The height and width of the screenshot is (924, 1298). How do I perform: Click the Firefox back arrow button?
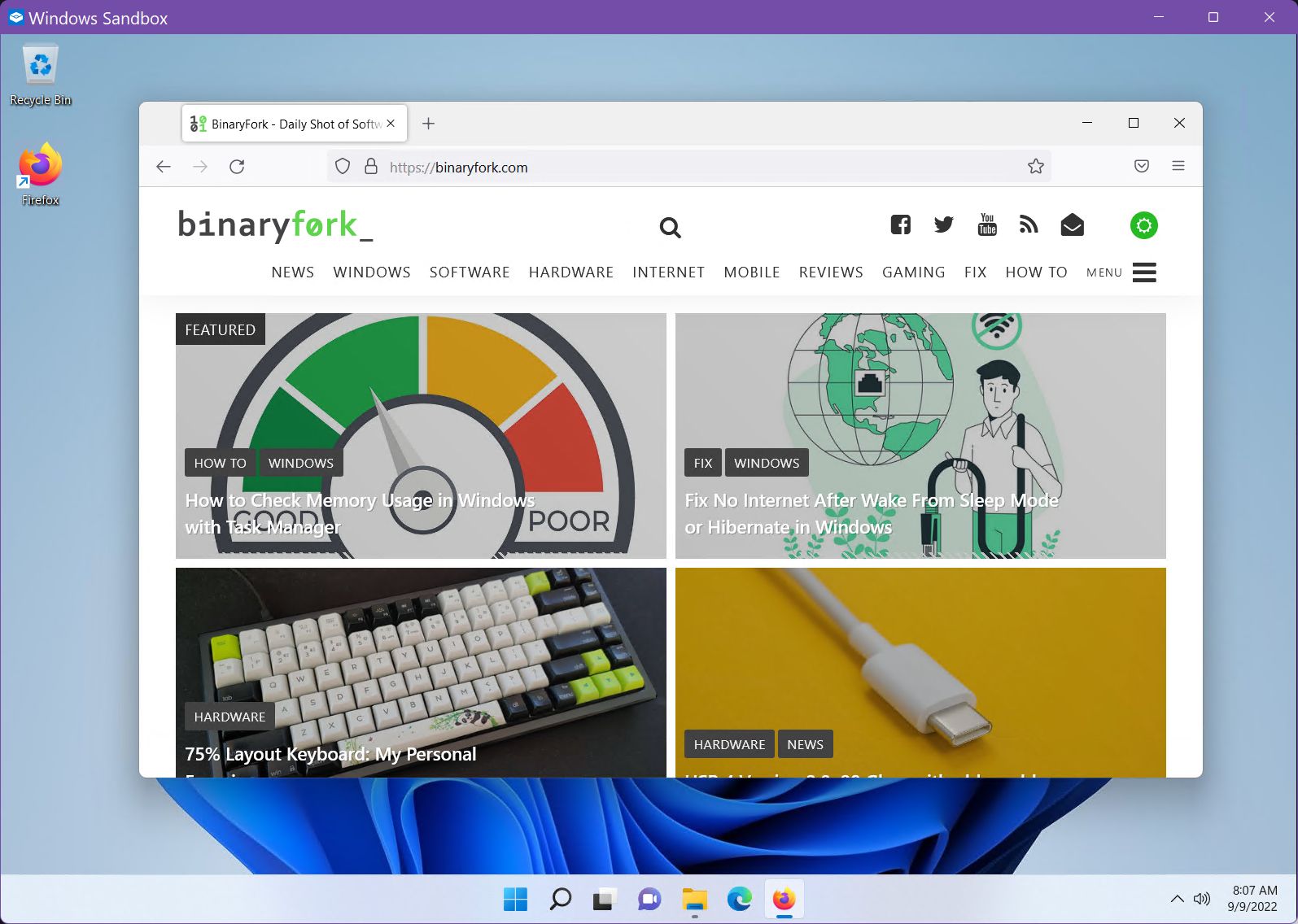pyautogui.click(x=164, y=167)
